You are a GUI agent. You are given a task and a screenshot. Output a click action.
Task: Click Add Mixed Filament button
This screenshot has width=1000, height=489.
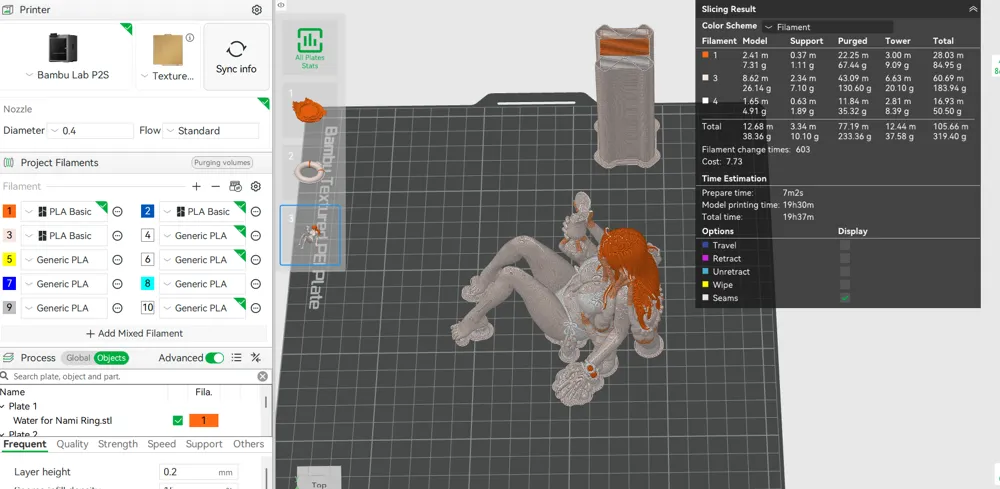pos(134,333)
